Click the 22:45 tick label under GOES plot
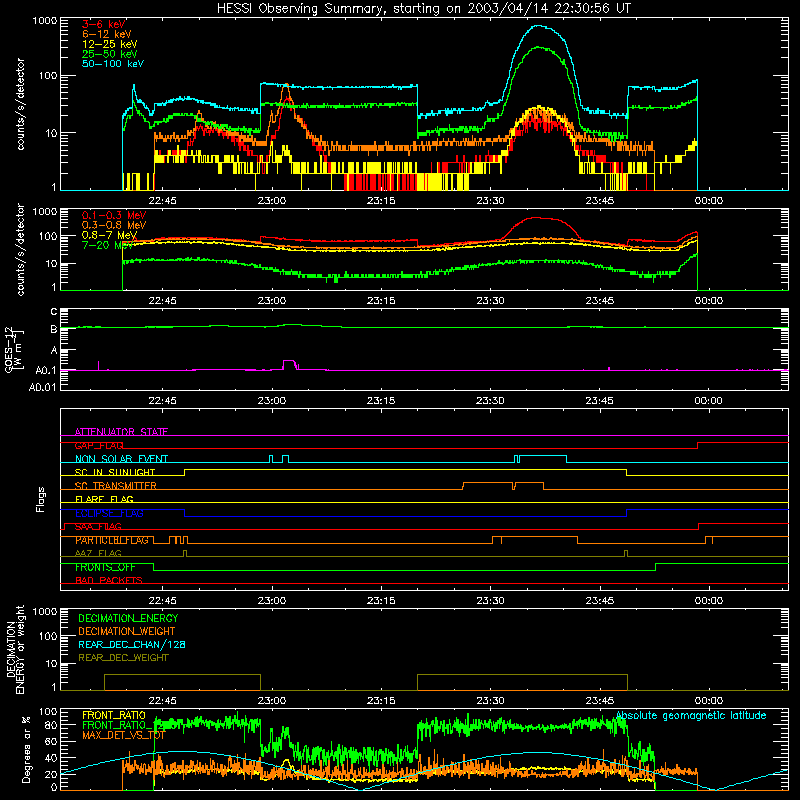The width and height of the screenshot is (800, 800). [162, 401]
